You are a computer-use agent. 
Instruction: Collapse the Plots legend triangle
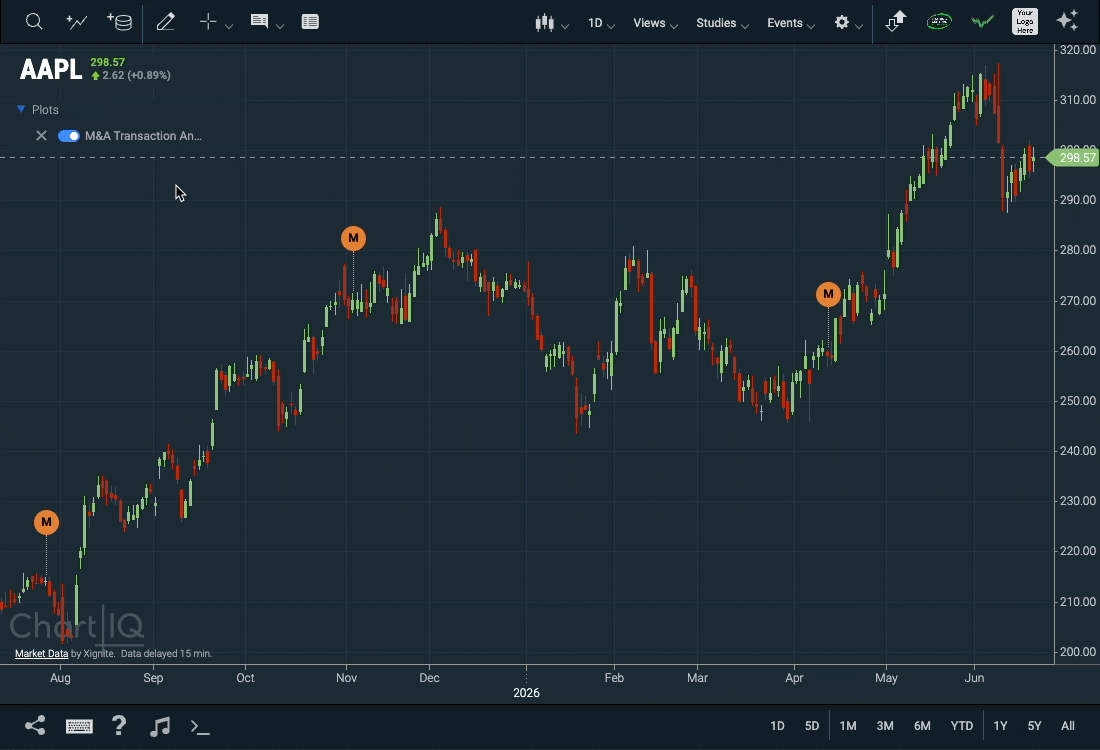[x=21, y=109]
